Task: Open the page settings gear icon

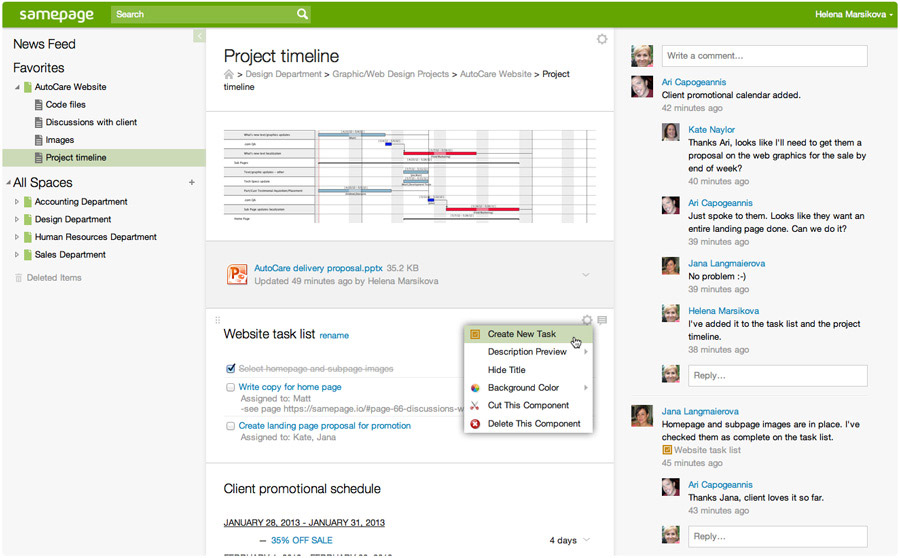Action: [602, 39]
